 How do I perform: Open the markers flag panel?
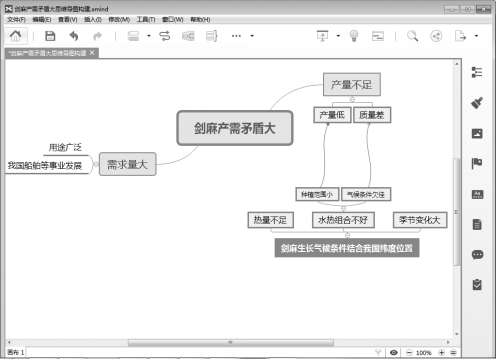pos(477,163)
